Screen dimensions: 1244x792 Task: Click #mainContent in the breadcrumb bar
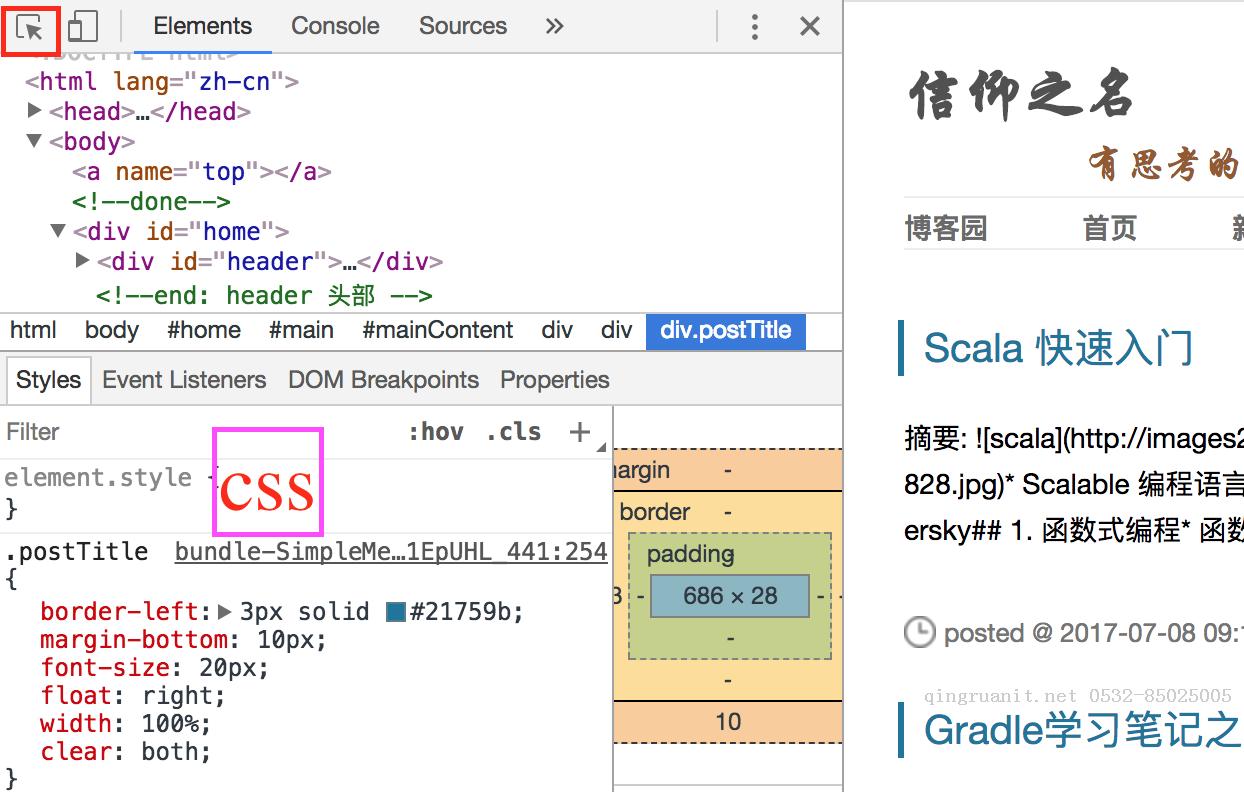pos(438,330)
